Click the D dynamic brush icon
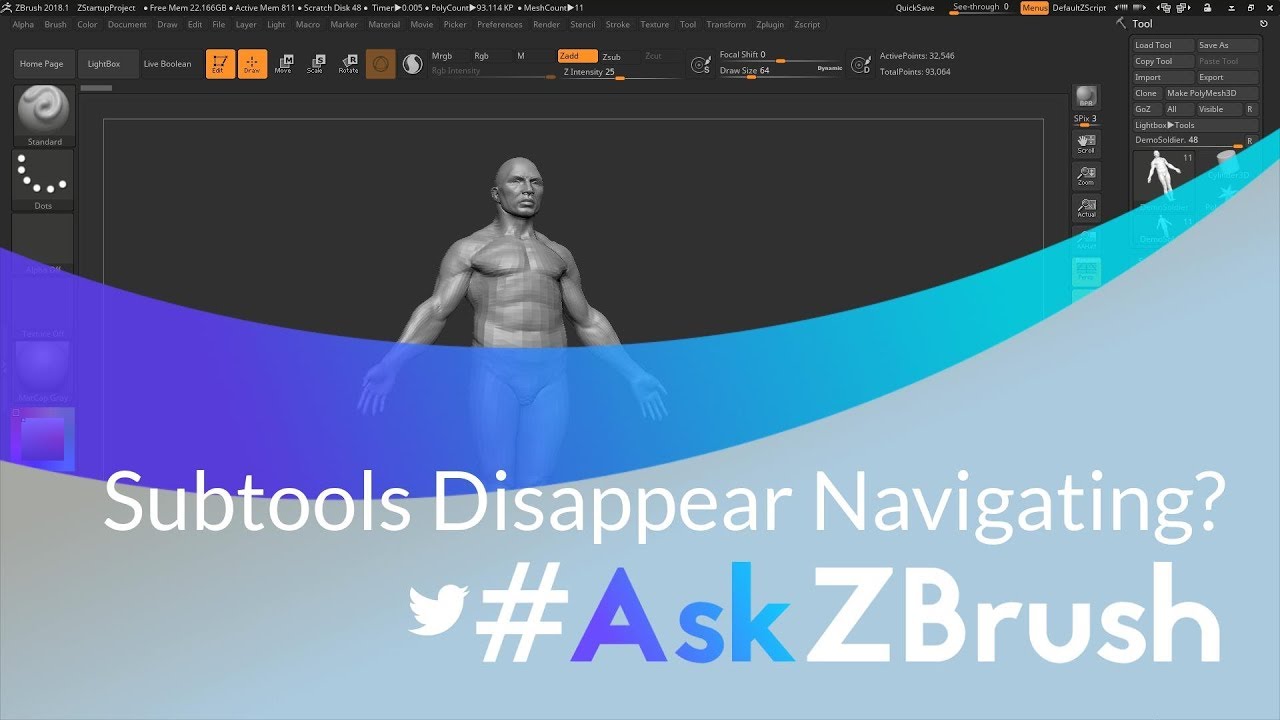Screen dimensions: 1280x720 860,65
